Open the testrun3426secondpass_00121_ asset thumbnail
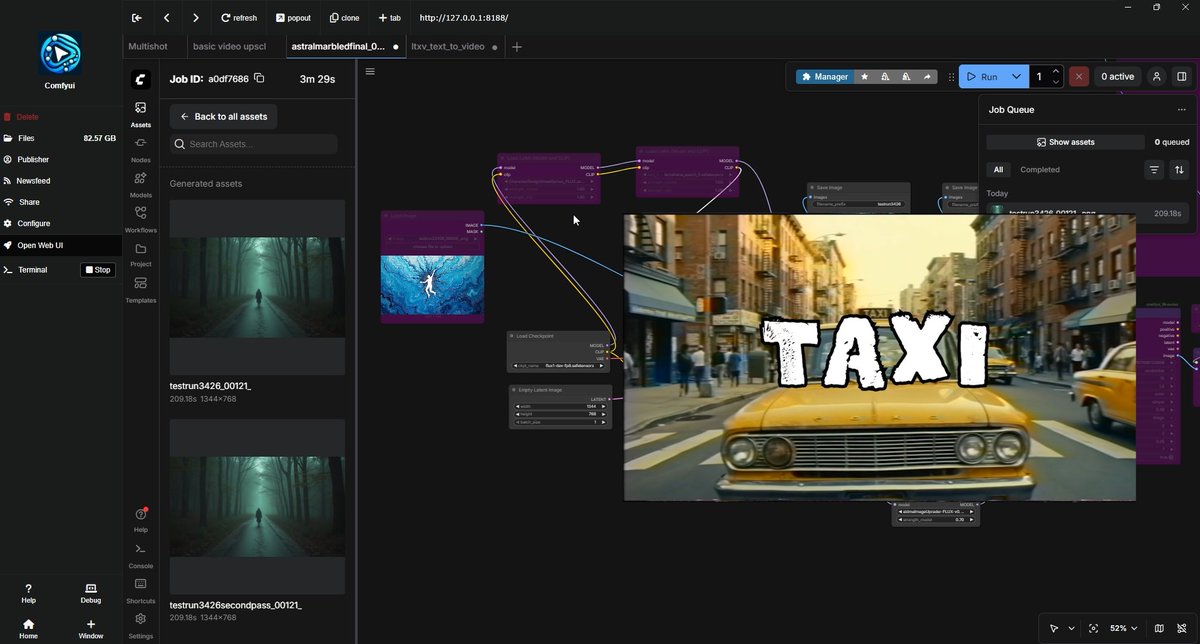1200x644 pixels. [257, 507]
